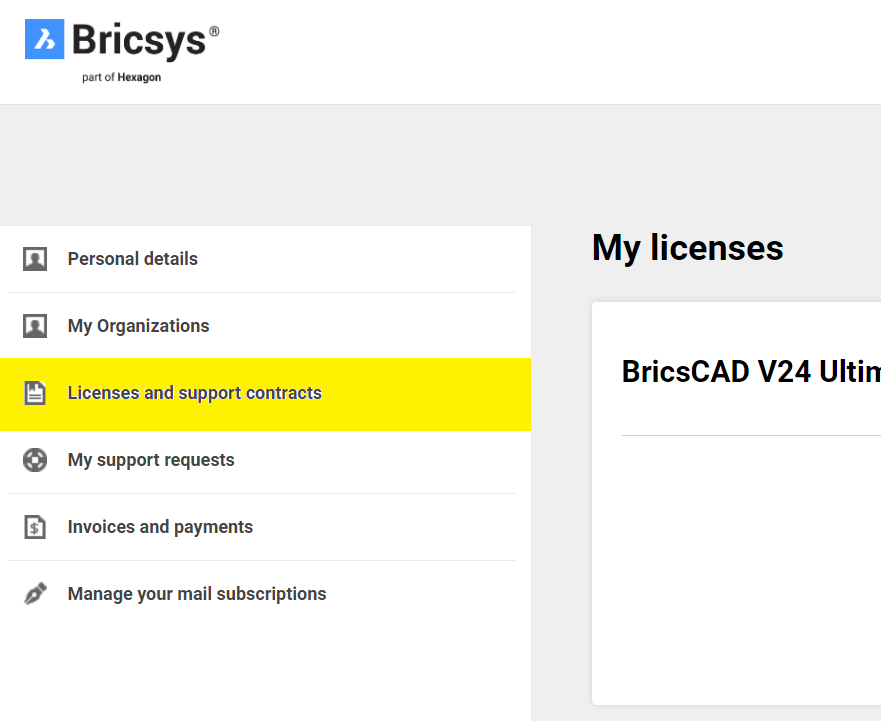Click the My Organizations portrait icon

point(35,326)
